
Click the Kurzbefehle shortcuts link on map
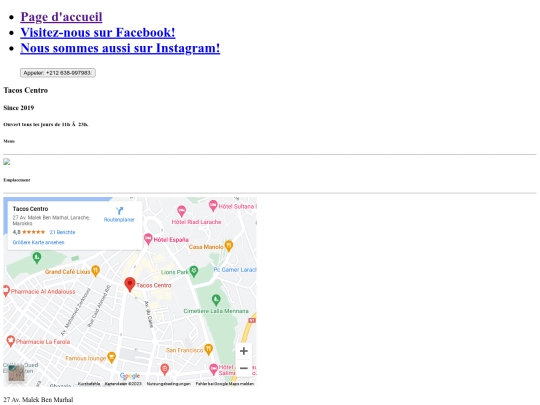(89, 384)
